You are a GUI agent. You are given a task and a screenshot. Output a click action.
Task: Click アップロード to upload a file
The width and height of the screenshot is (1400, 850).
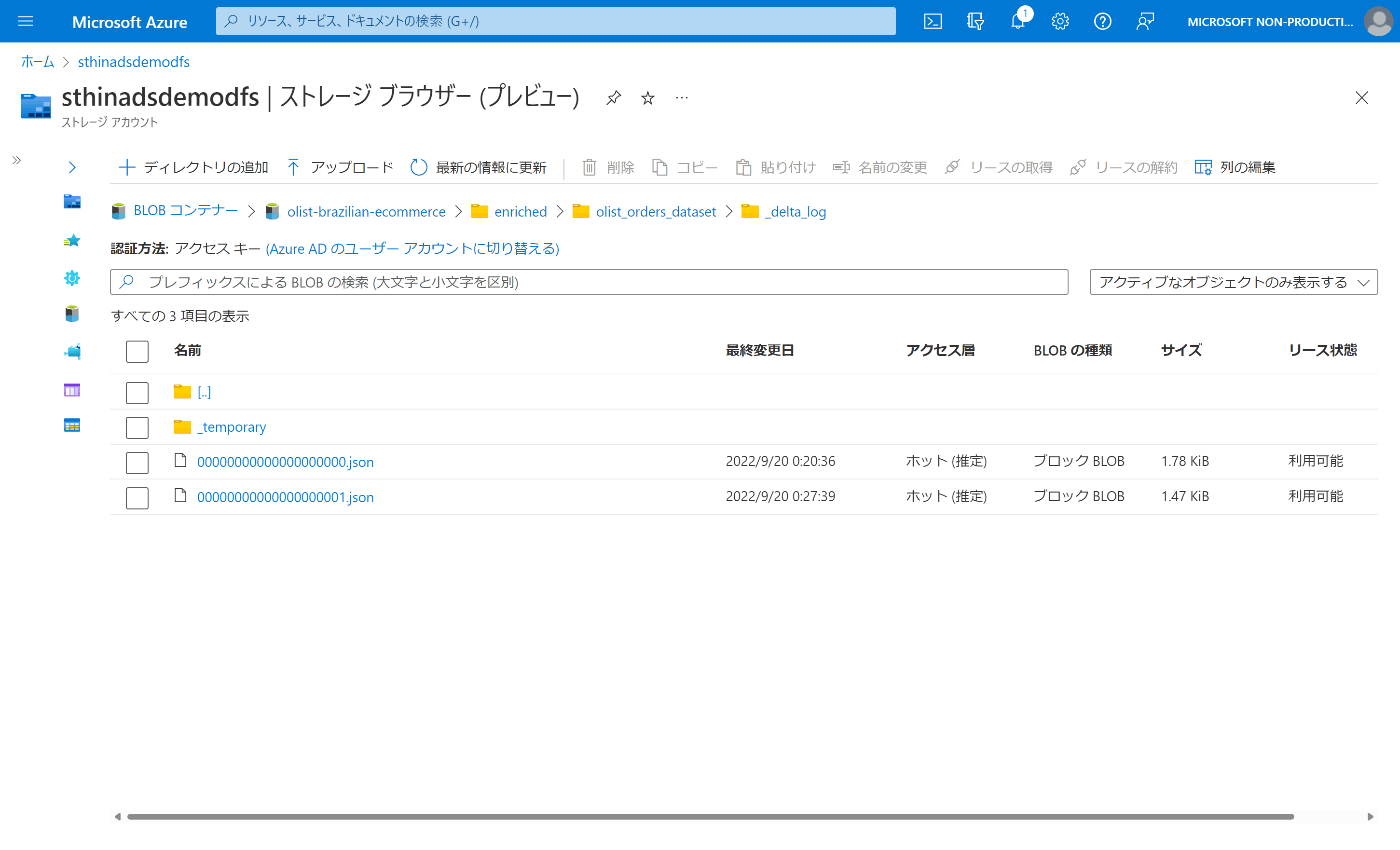340,167
